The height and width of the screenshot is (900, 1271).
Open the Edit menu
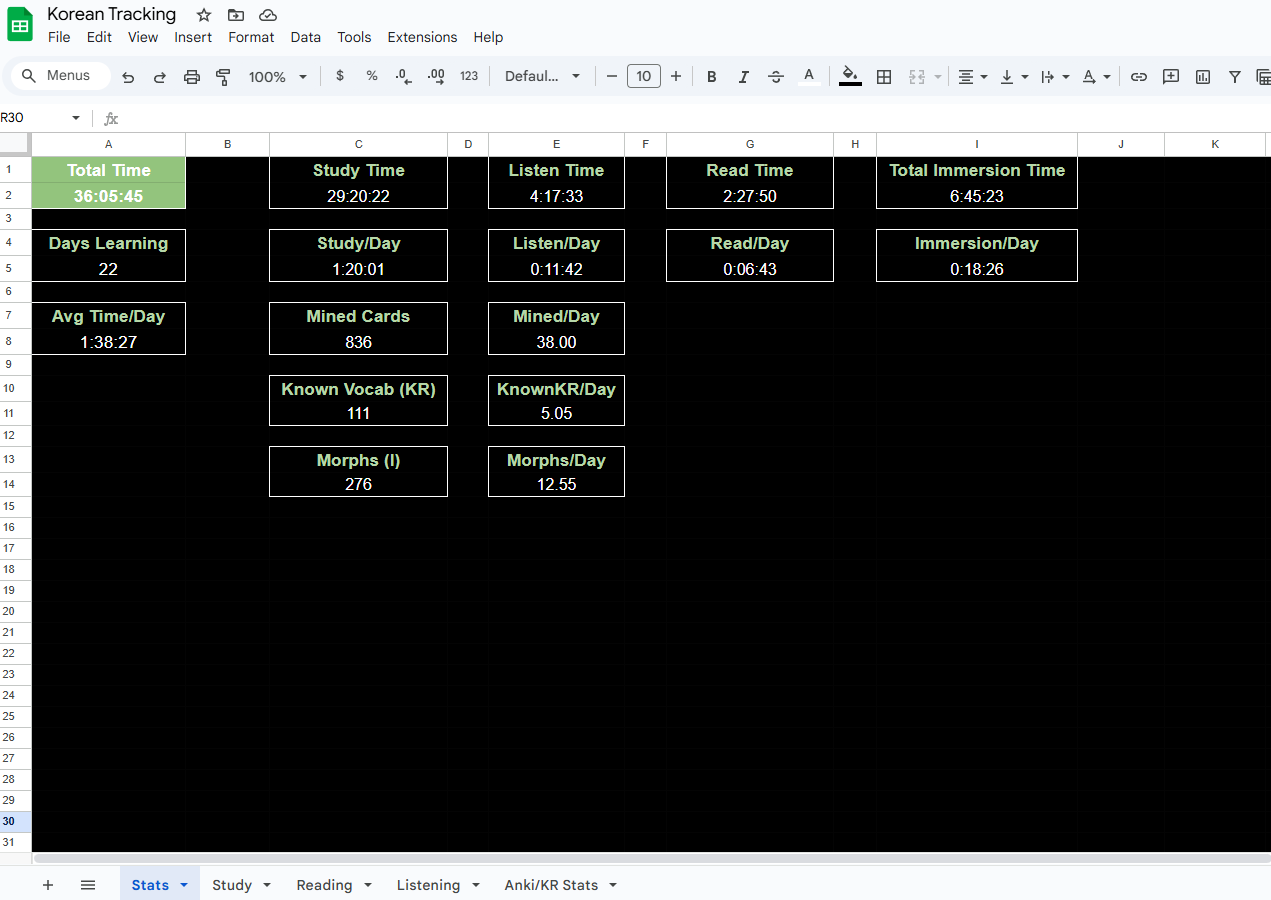click(x=99, y=37)
